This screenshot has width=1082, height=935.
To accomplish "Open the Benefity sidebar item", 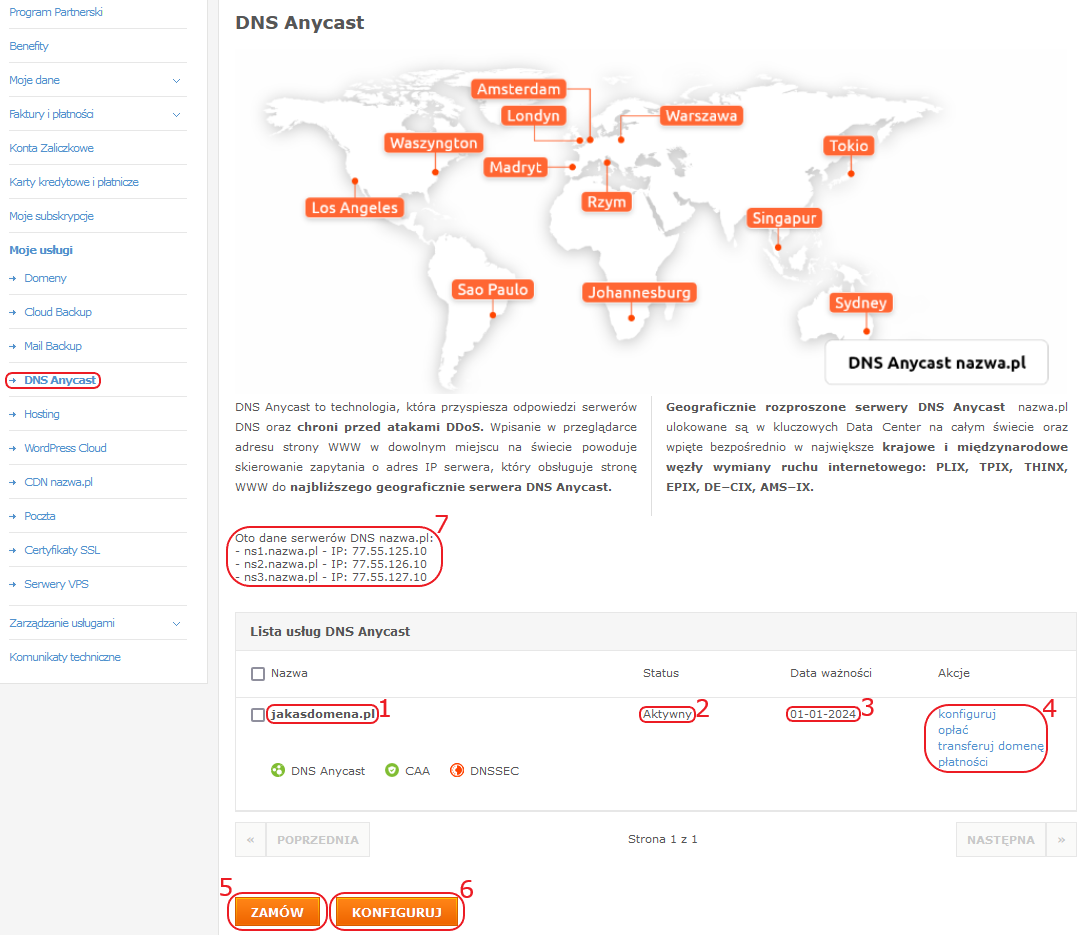I will (29, 46).
